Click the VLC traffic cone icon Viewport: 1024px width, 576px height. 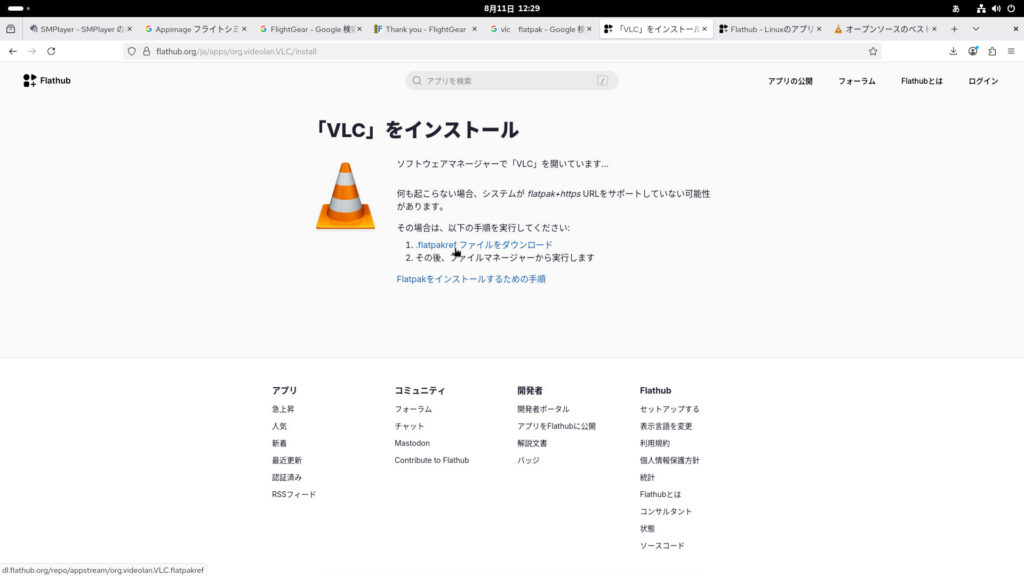(x=345, y=196)
